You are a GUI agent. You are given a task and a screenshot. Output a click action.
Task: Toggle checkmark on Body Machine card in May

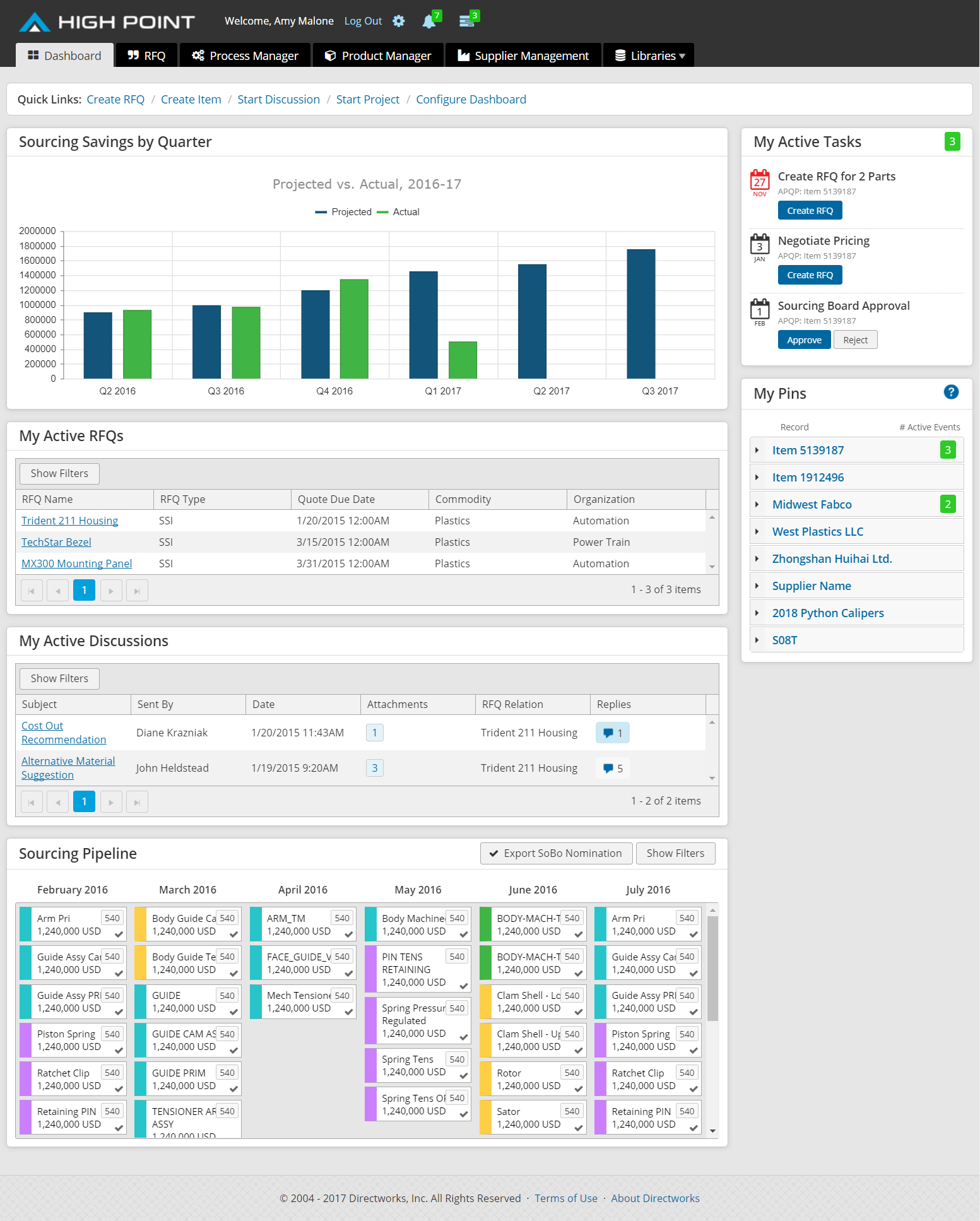(x=463, y=935)
